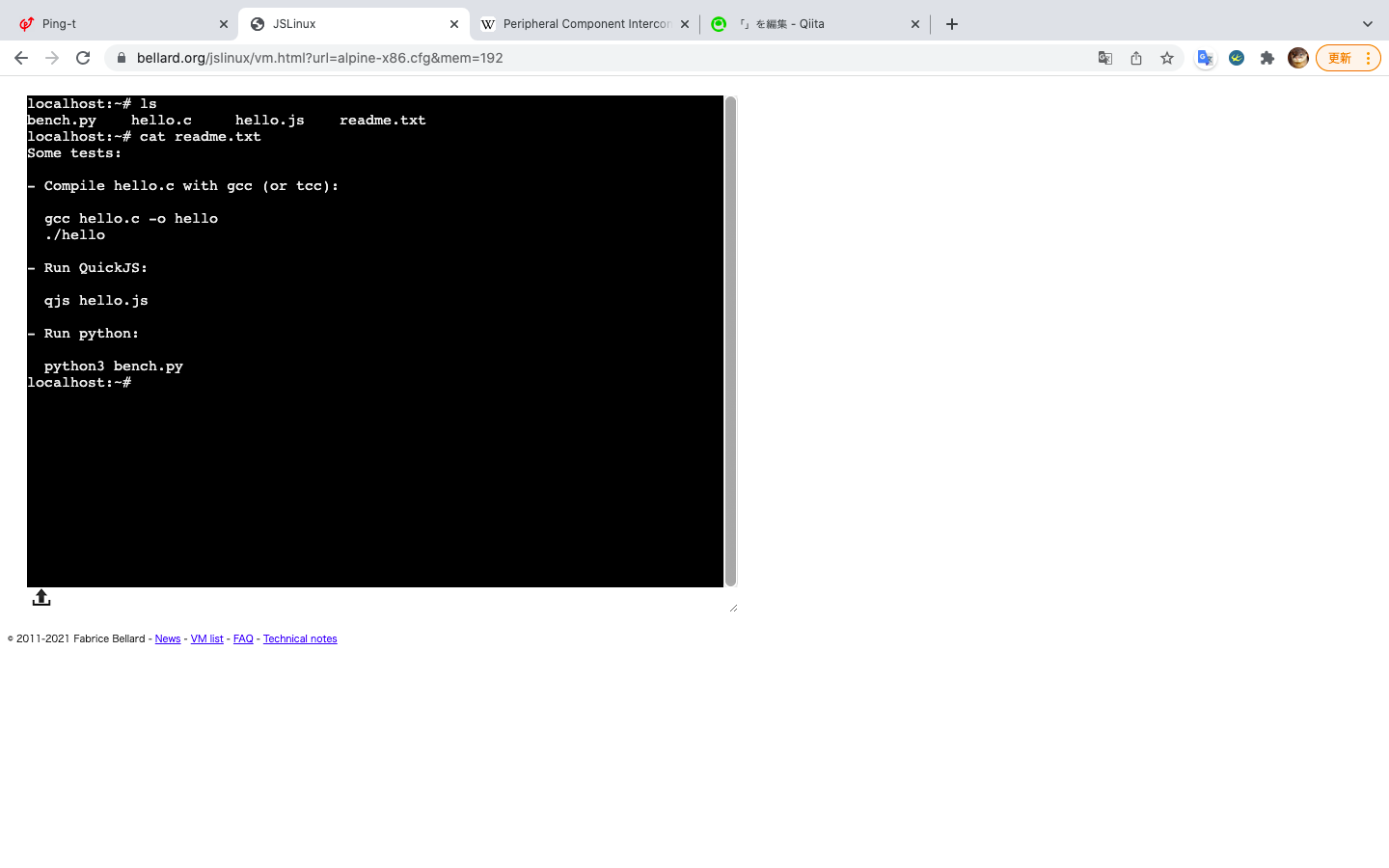The height and width of the screenshot is (868, 1389).
Task: Open the yellow swallow extension icon
Action: click(1236, 58)
